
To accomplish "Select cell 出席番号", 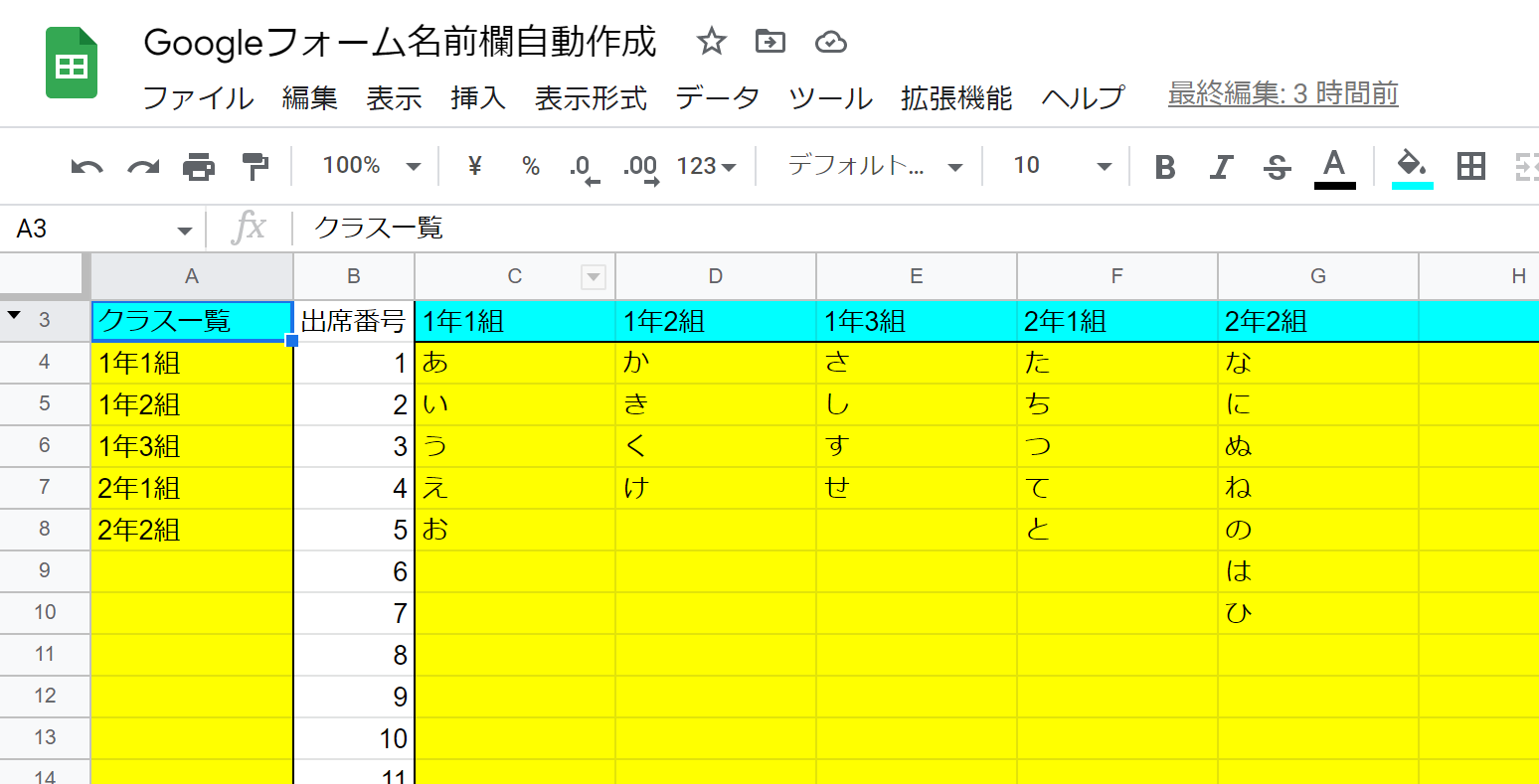I will pyautogui.click(x=354, y=321).
